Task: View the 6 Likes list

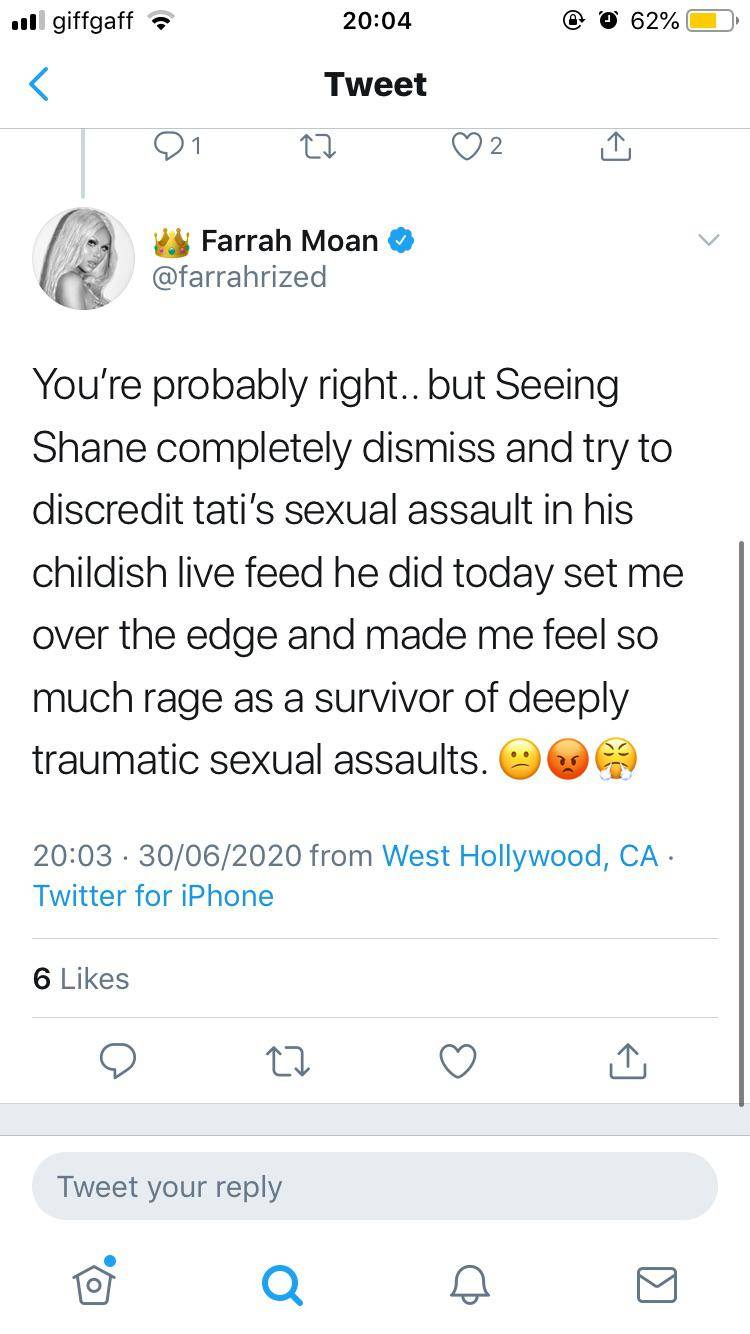Action: (x=80, y=980)
